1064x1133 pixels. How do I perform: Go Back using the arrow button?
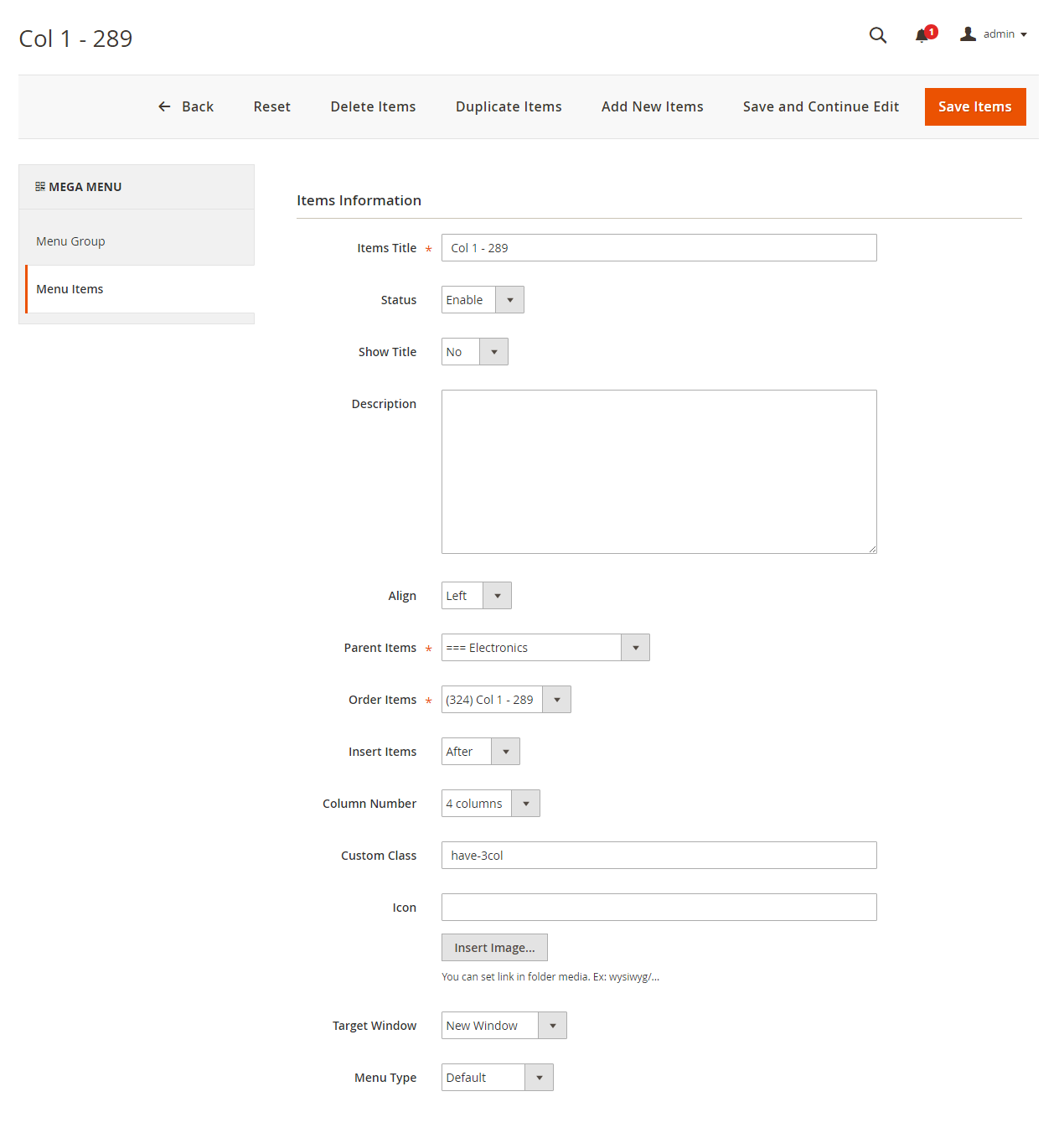pos(186,106)
